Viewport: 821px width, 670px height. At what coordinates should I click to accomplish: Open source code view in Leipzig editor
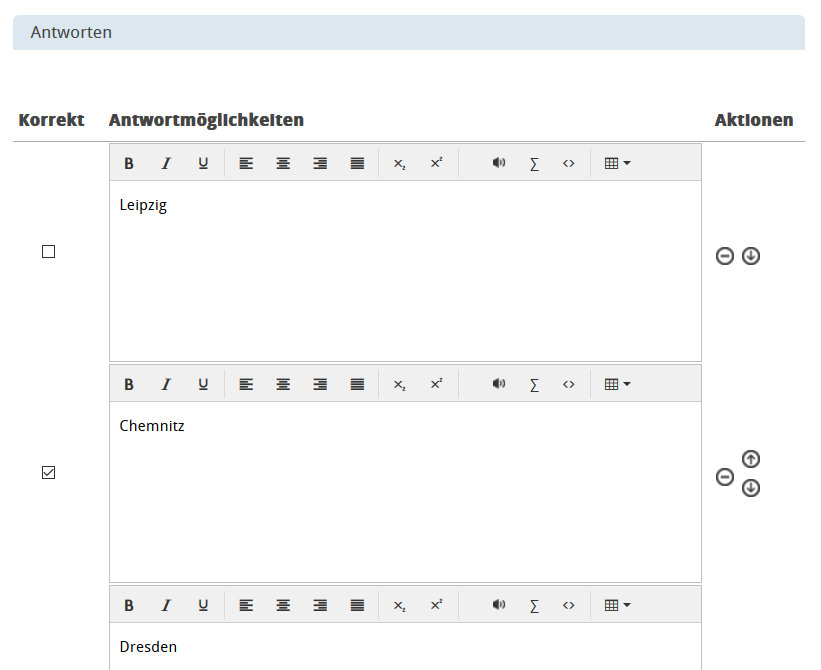click(569, 163)
